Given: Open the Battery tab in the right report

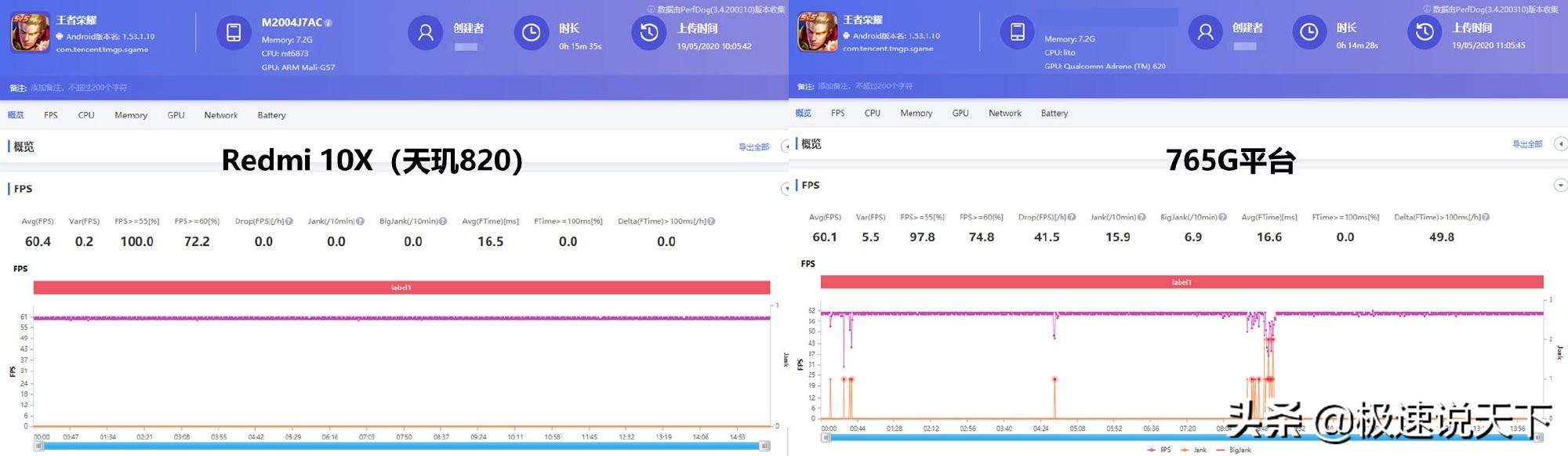Looking at the screenshot, I should click(x=1054, y=114).
